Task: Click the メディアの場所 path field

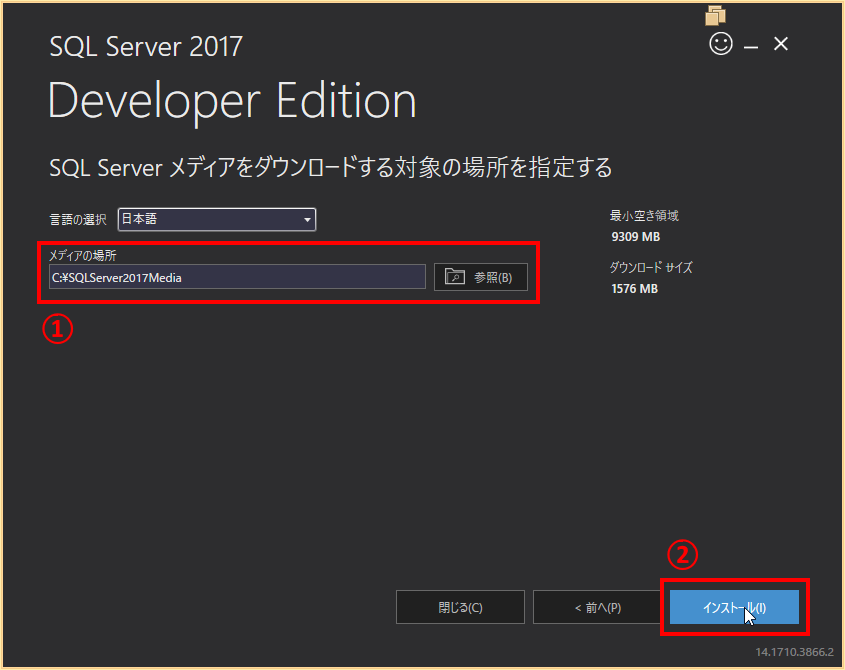Action: [237, 277]
